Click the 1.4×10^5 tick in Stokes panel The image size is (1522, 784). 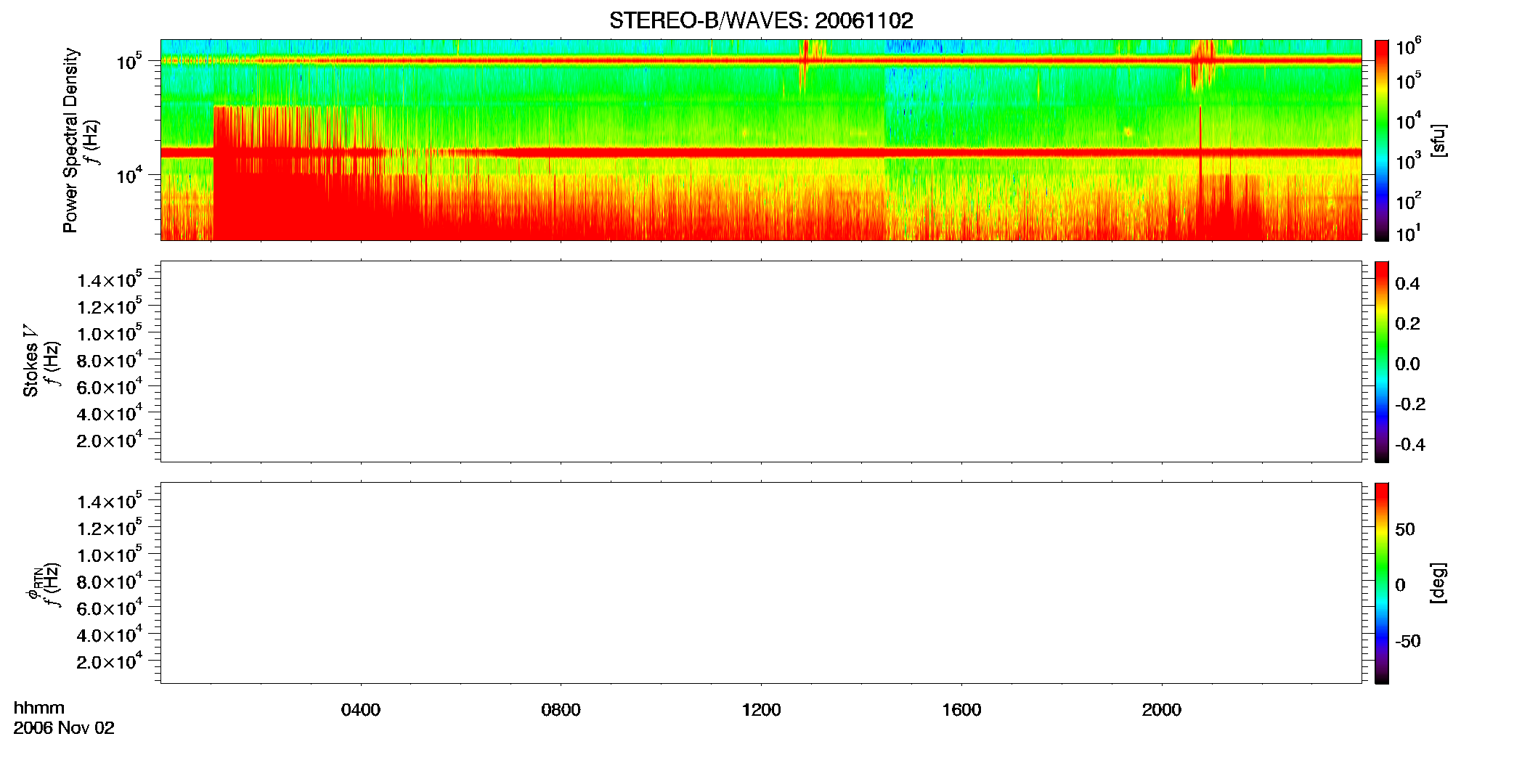(109, 280)
